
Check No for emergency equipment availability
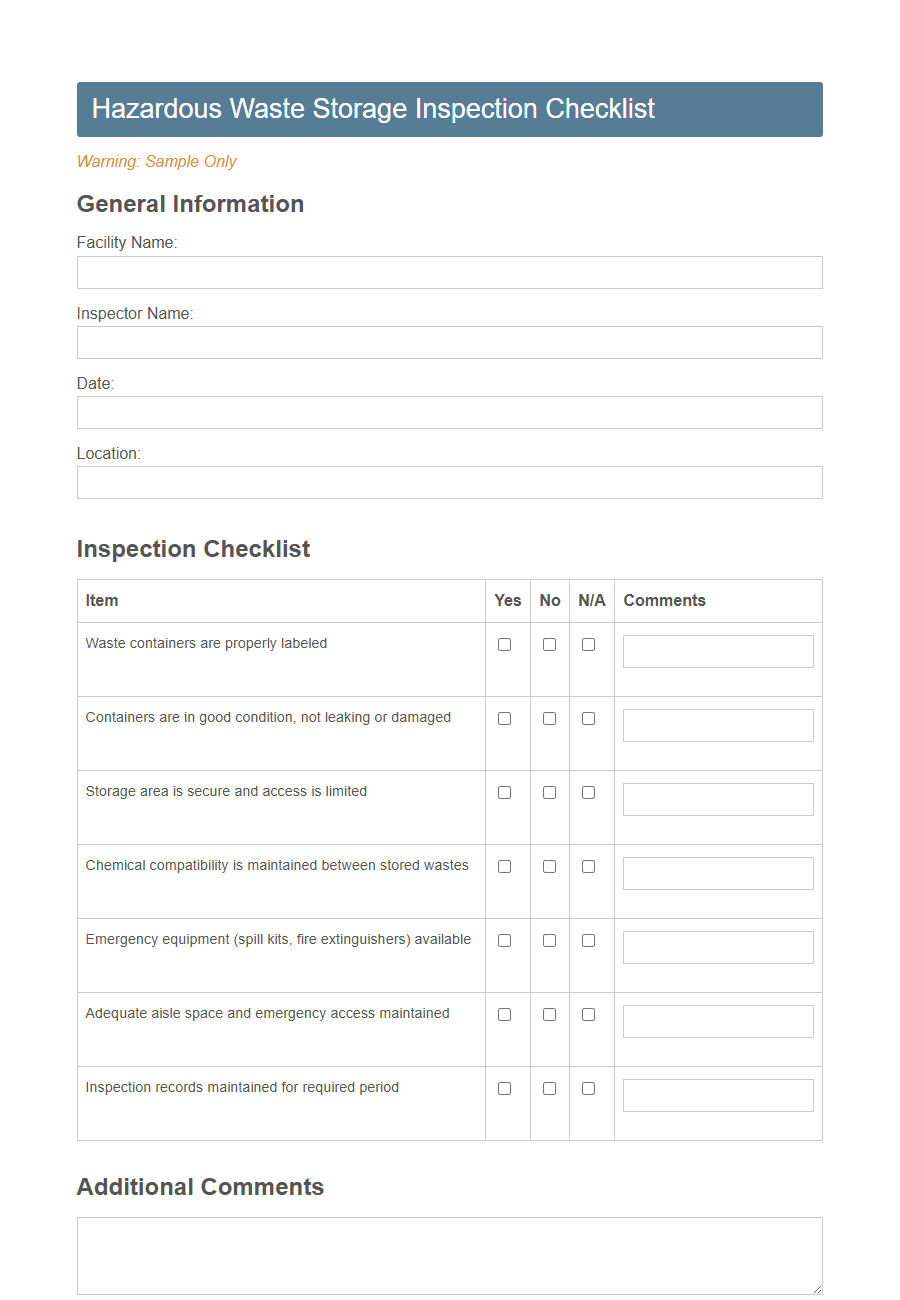click(x=548, y=940)
